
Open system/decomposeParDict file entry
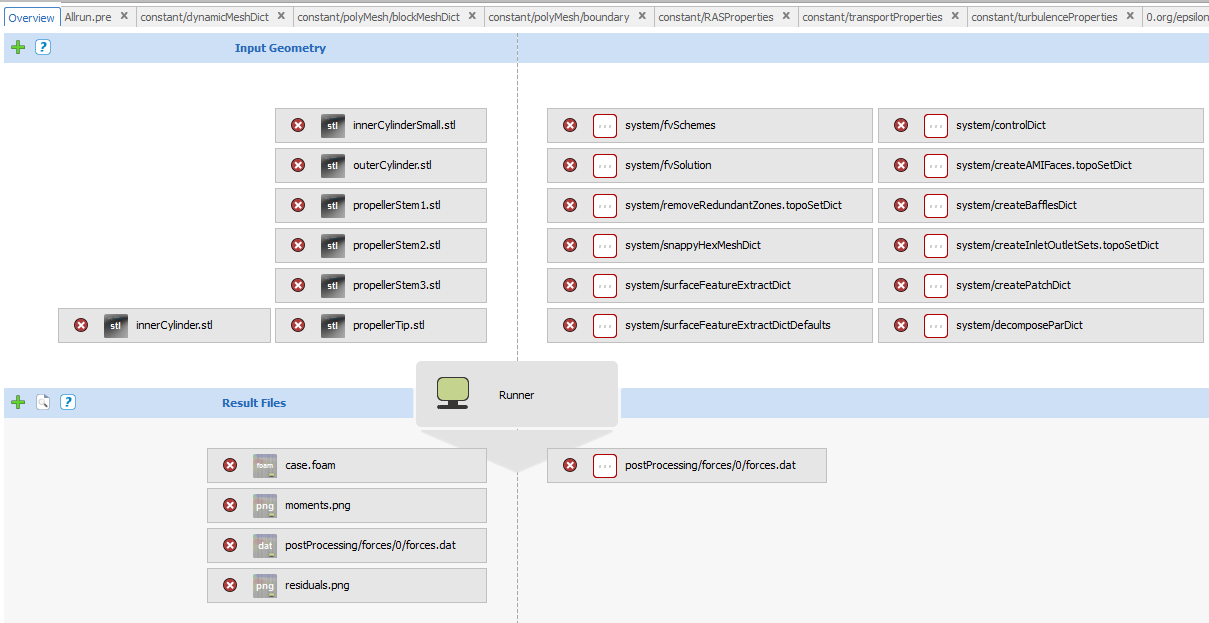pos(1018,325)
